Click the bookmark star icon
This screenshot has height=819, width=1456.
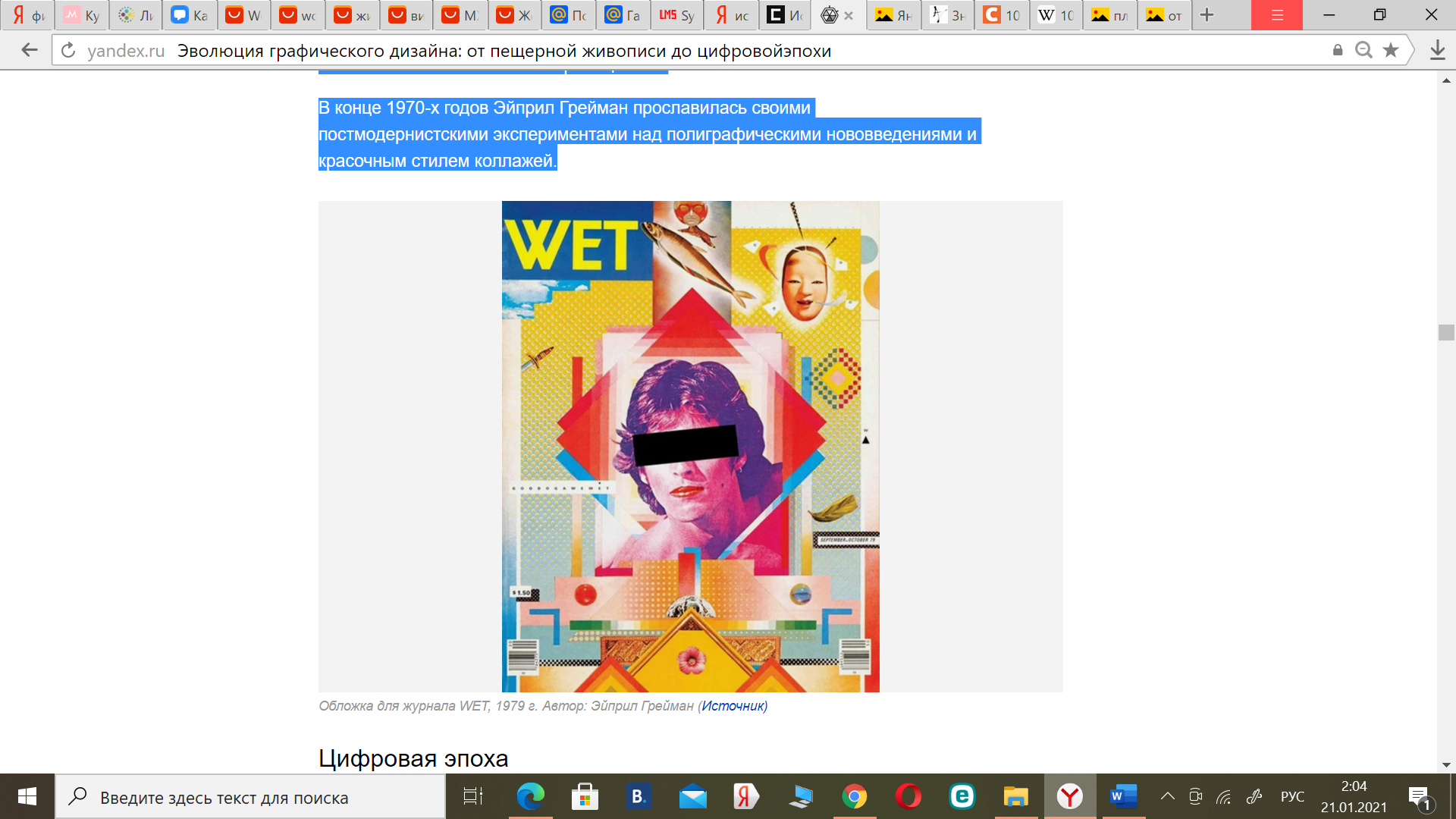pyautogui.click(x=1390, y=50)
